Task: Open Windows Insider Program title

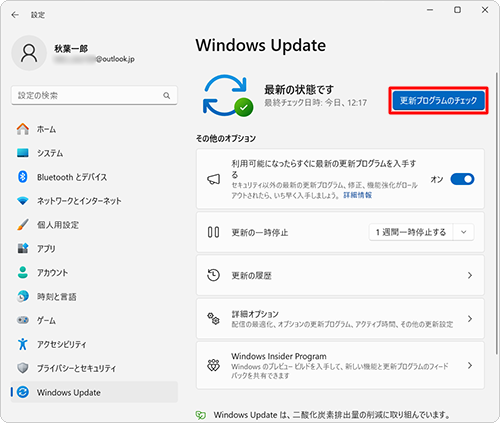Action: [279, 356]
